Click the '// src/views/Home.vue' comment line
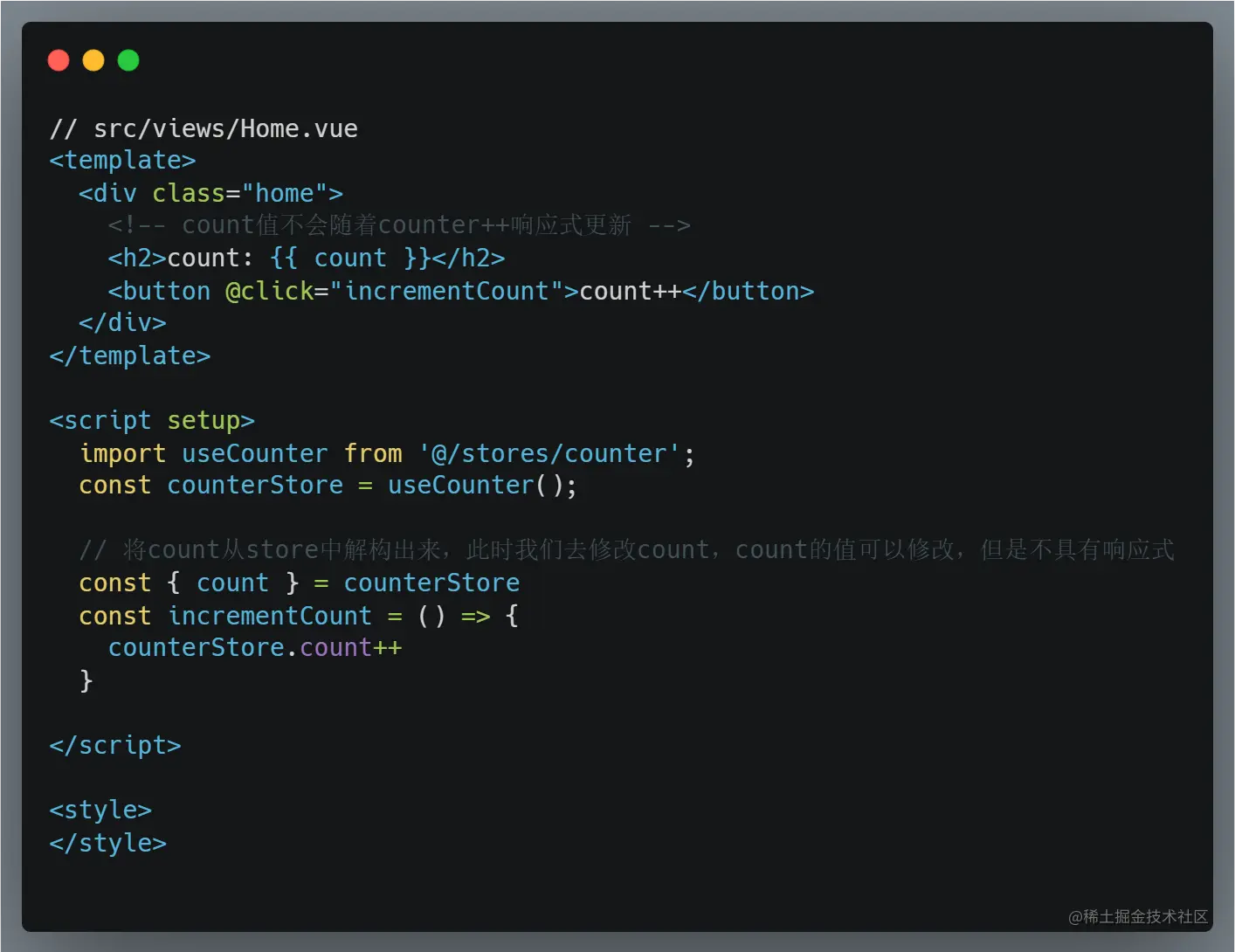This screenshot has width=1235, height=952. click(204, 128)
